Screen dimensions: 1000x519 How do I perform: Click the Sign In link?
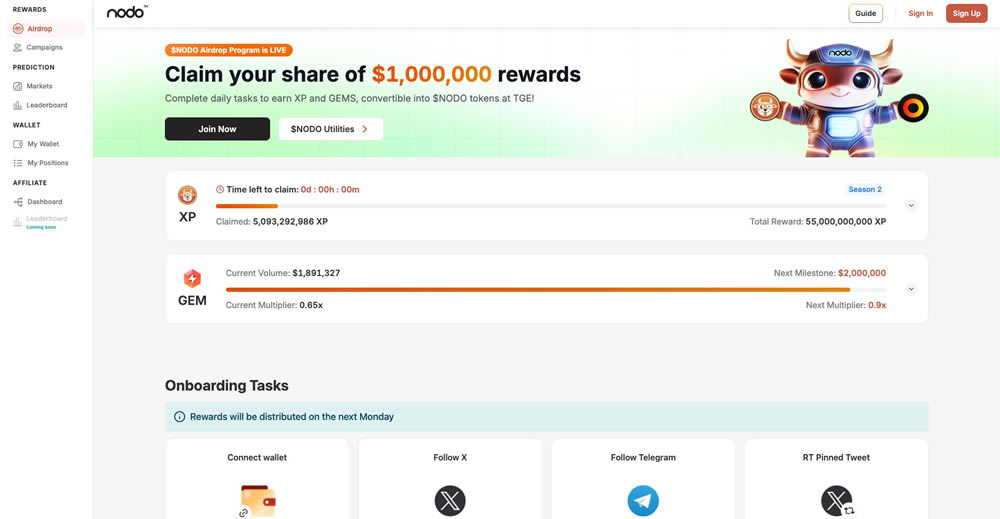pyautogui.click(x=920, y=14)
